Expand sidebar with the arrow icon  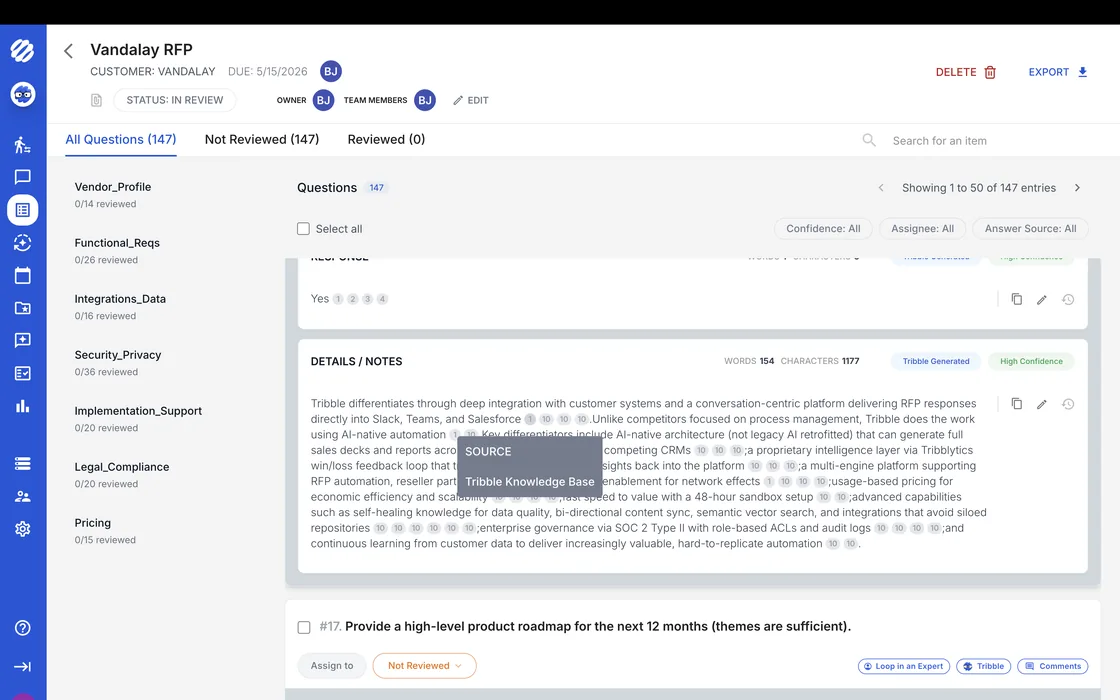tap(22, 666)
